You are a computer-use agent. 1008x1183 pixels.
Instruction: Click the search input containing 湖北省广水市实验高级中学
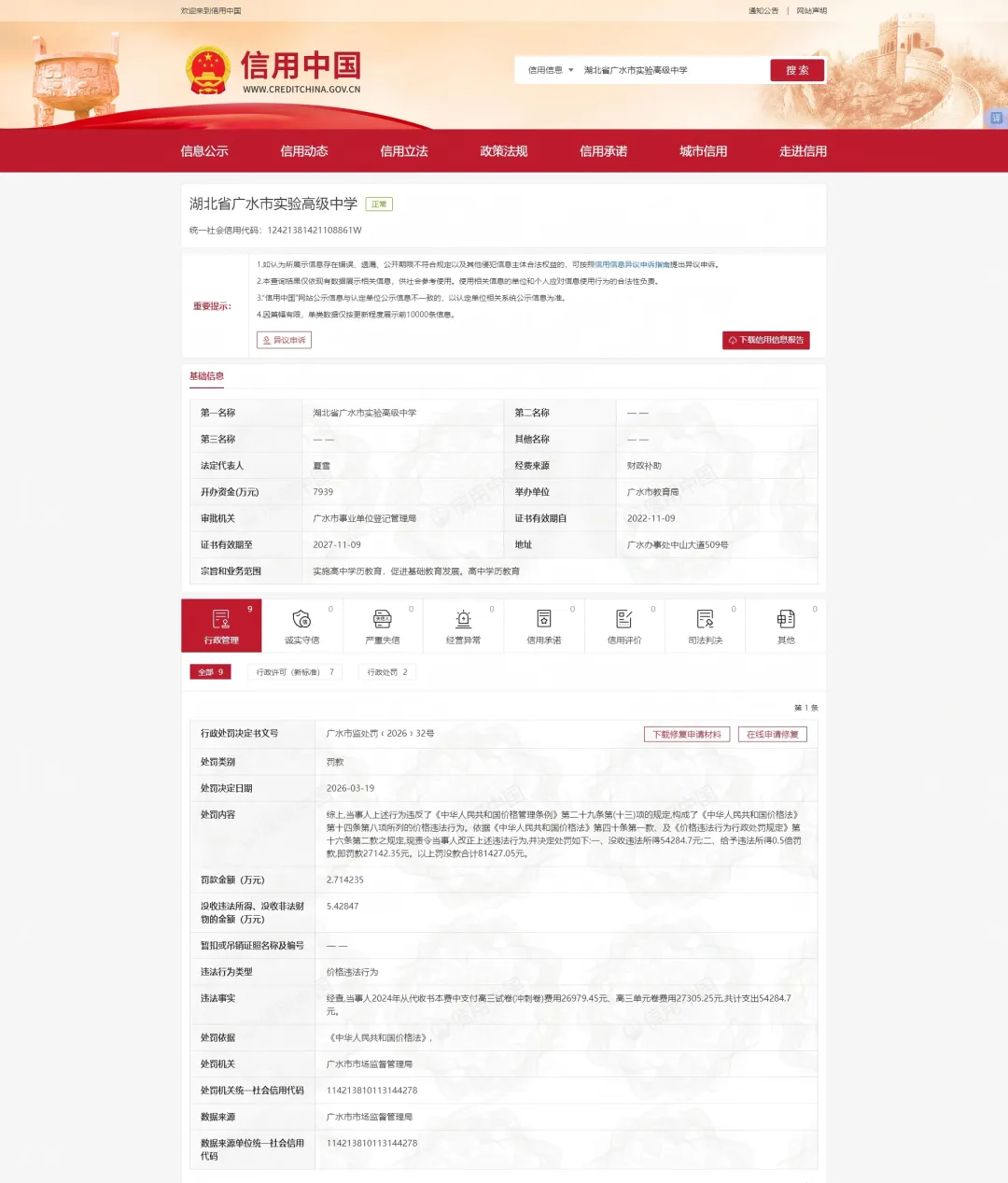tap(672, 70)
